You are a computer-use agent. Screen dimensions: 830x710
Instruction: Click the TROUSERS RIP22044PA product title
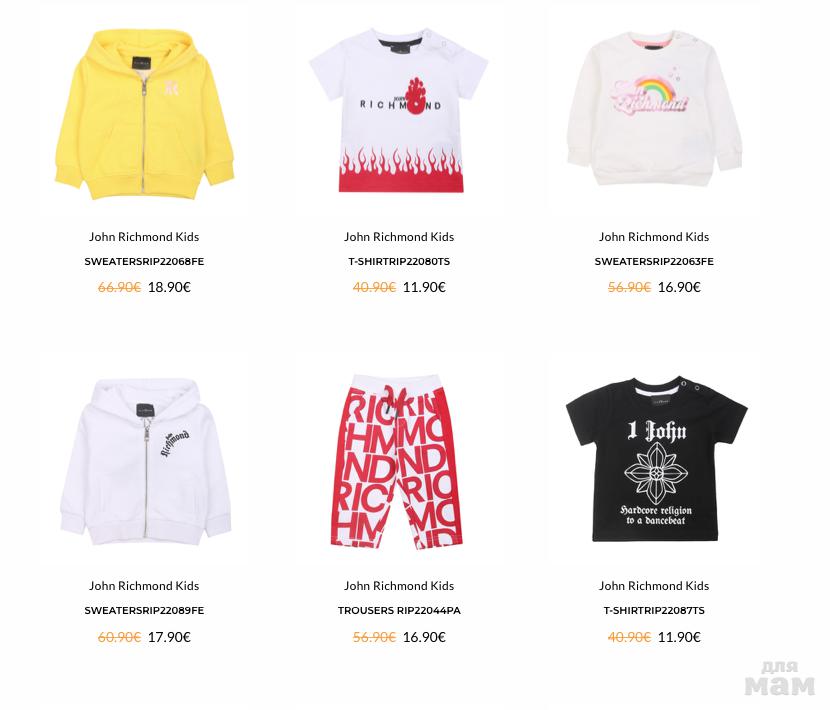tap(399, 610)
